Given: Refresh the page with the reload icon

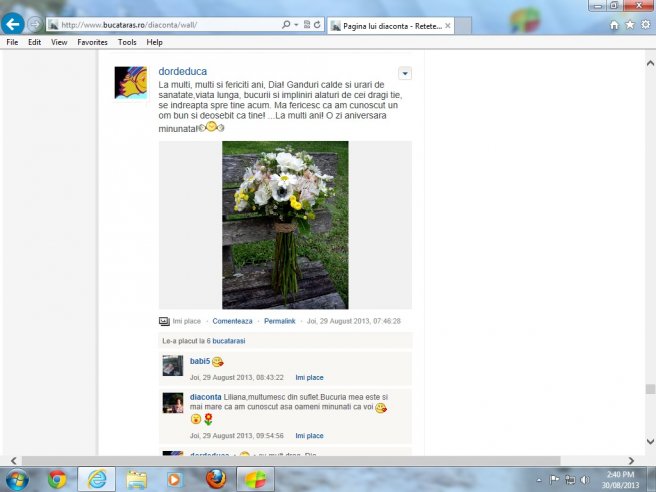Looking at the screenshot, I should point(316,24).
